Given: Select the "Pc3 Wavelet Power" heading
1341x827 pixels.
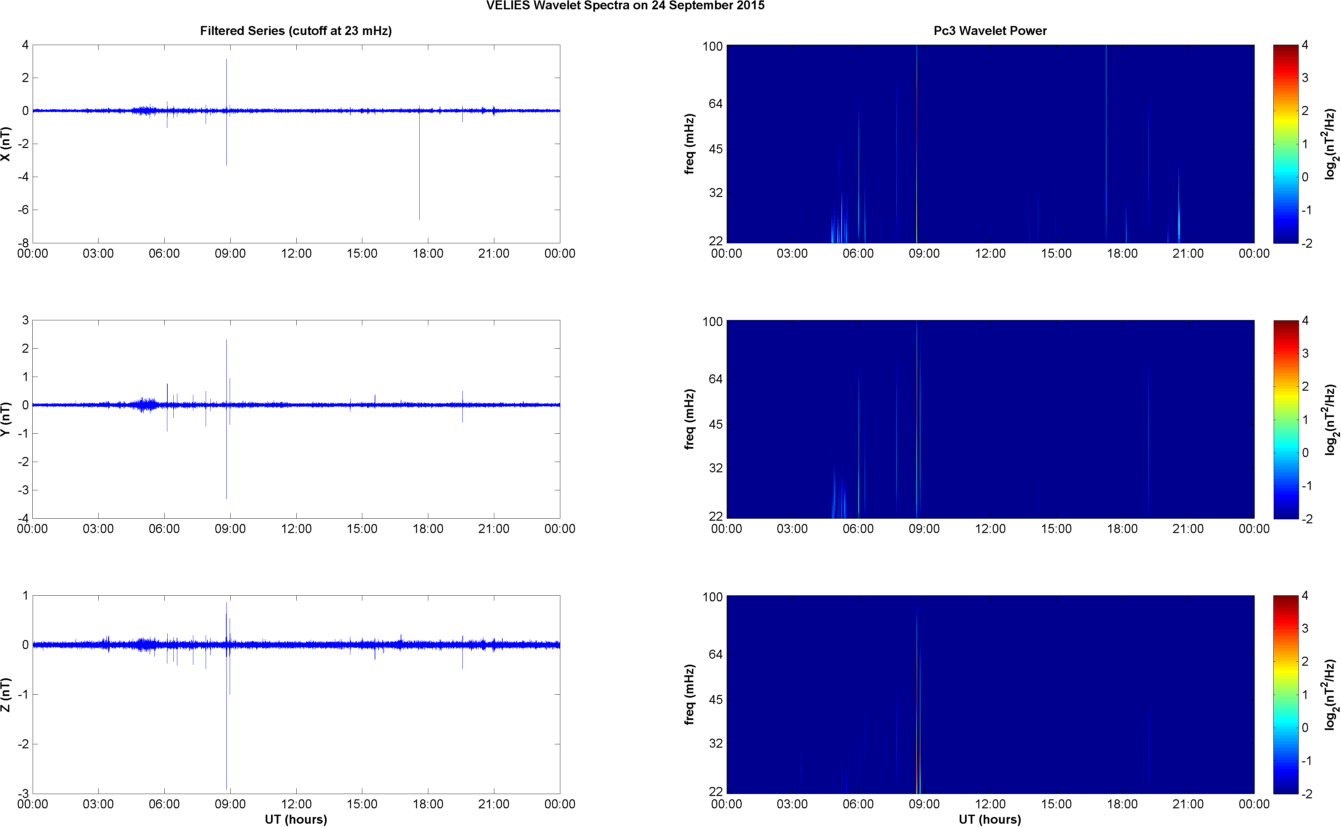Looking at the screenshot, I should (x=989, y=31).
